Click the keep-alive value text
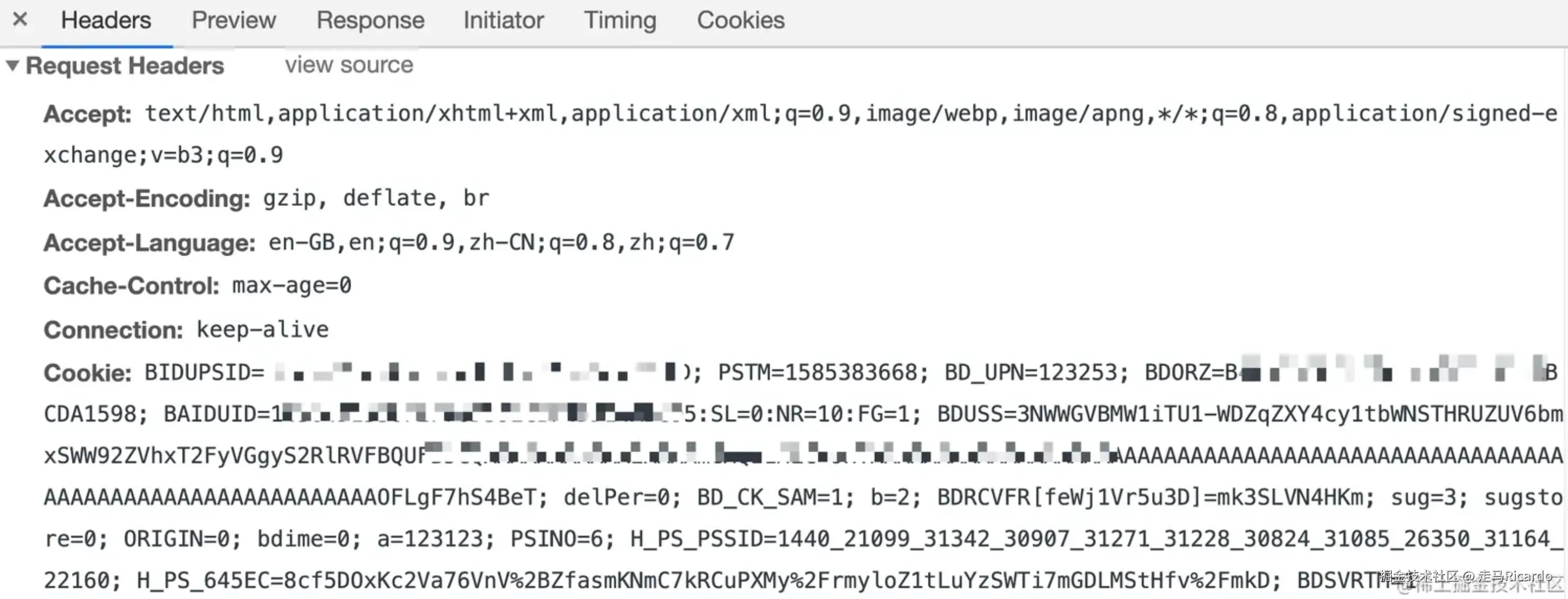The height and width of the screenshot is (599, 1568). point(262,329)
